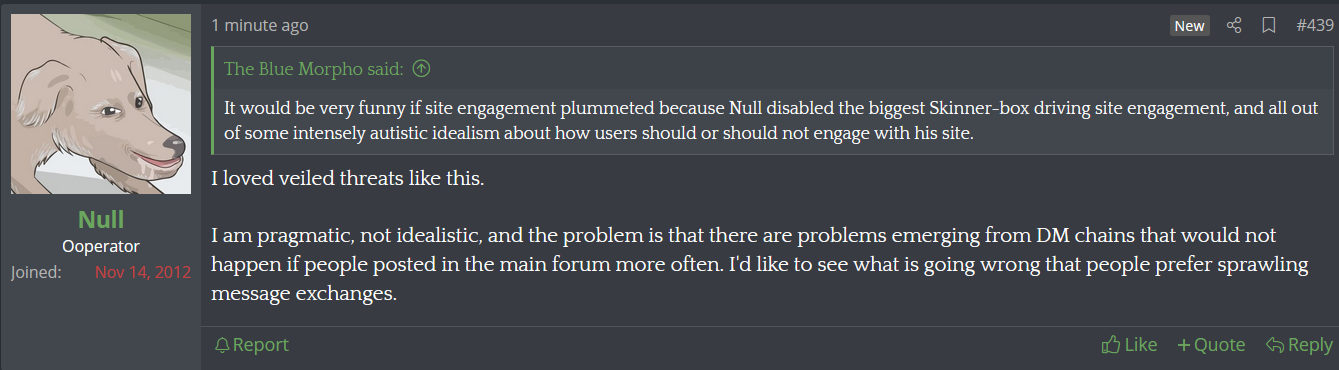Click the thumbs-up icon next to Like
This screenshot has width=1339, height=370.
pos(1110,345)
